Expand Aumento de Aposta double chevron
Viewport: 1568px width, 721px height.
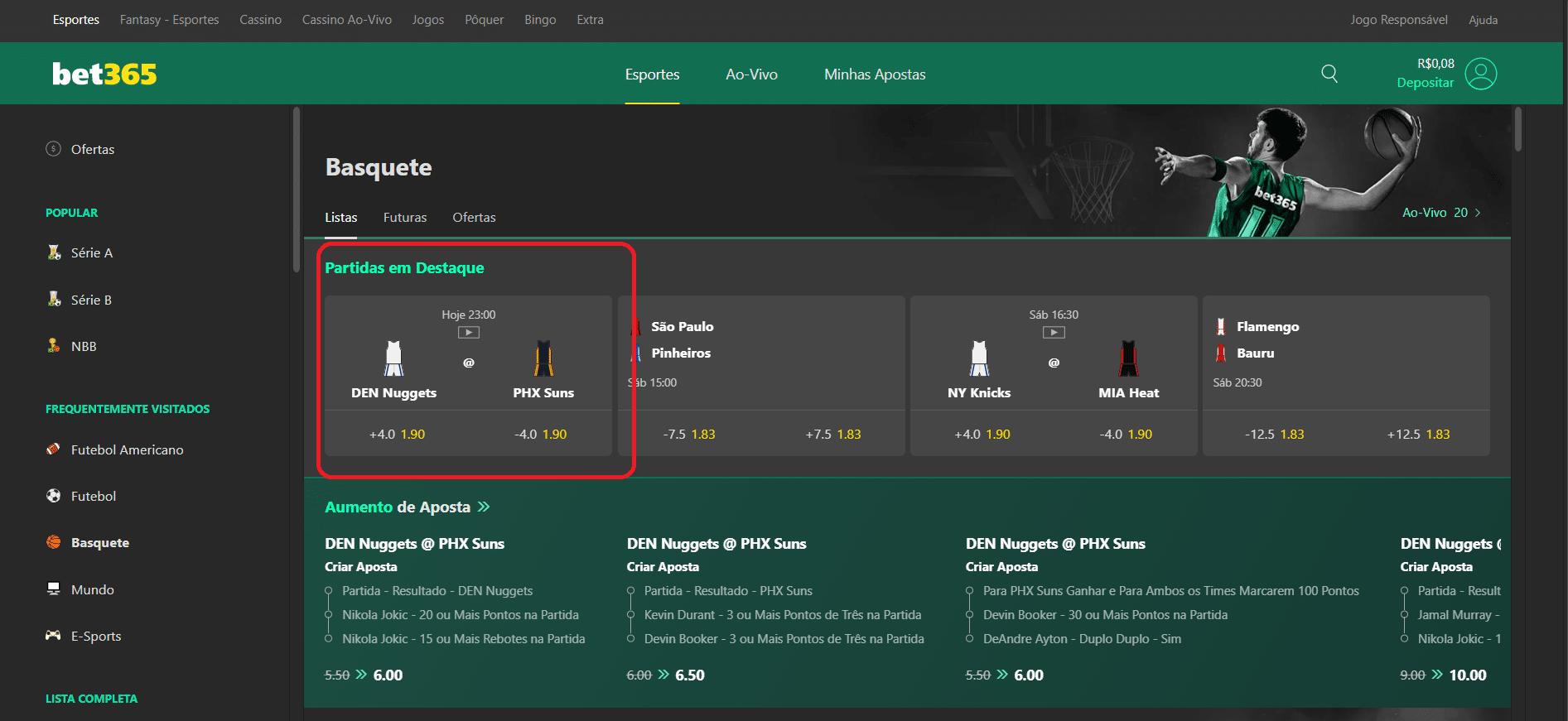pos(484,507)
